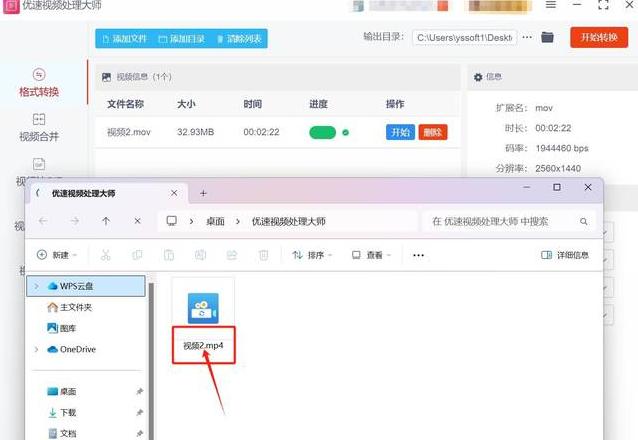Click the orange 开始转换 button
This screenshot has width=638, height=440.
599,37
